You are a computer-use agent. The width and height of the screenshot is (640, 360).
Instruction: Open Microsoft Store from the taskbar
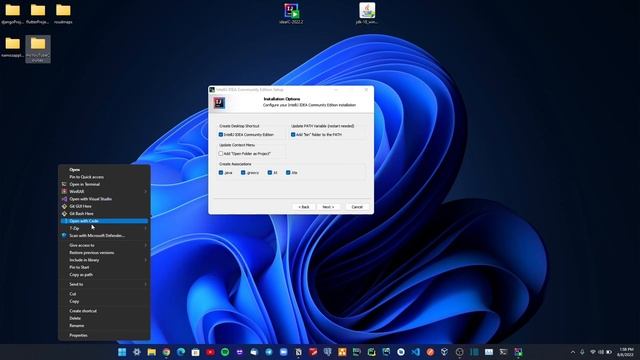point(196,352)
